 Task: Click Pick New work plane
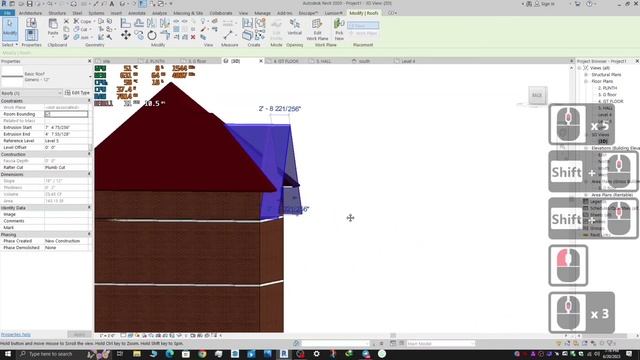(x=339, y=29)
